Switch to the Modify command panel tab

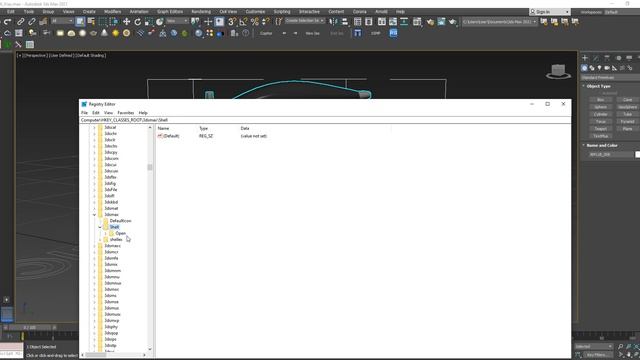[x=596, y=58]
